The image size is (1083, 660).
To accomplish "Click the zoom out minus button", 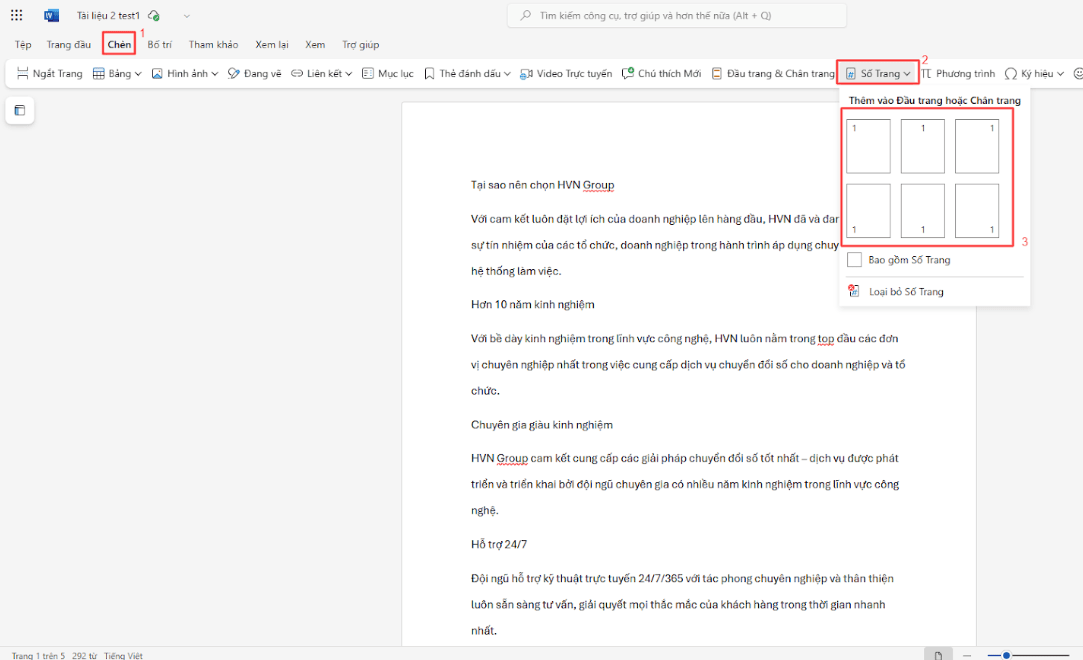I will [x=967, y=654].
